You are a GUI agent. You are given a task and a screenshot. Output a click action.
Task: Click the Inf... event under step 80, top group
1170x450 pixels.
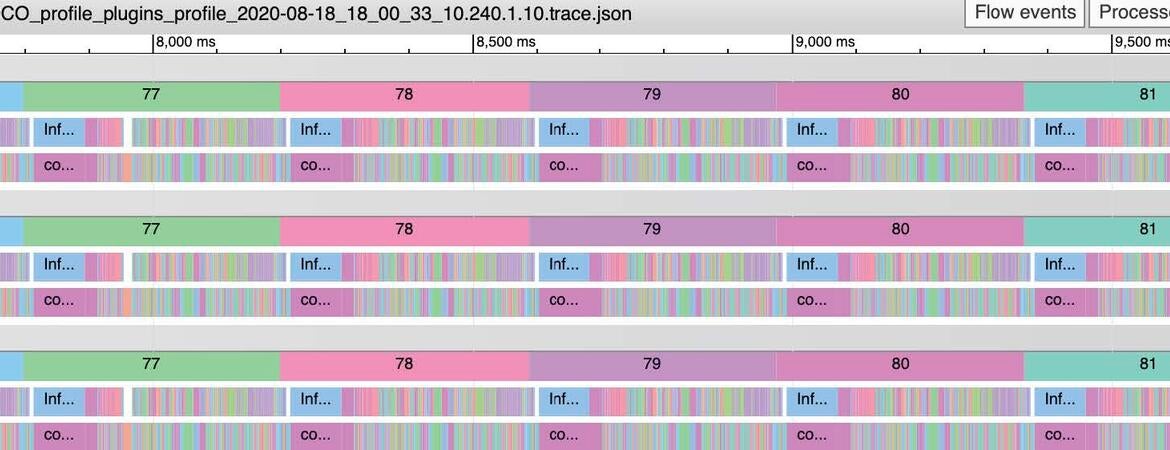coord(813,131)
